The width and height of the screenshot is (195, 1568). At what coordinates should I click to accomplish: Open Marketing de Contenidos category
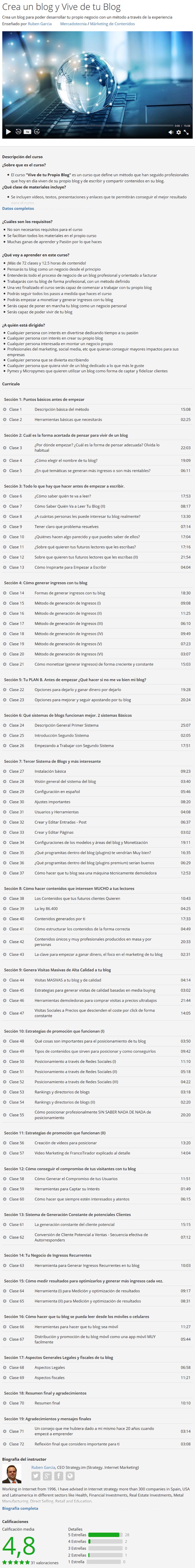pos(112,24)
